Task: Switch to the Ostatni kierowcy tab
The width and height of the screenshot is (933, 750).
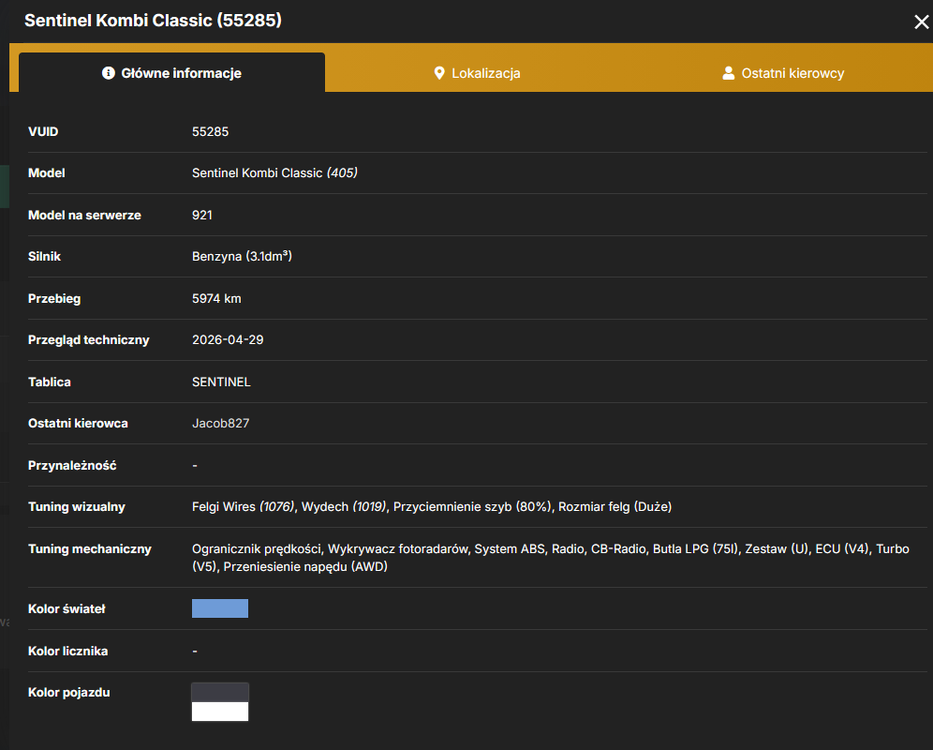Action: tap(782, 73)
